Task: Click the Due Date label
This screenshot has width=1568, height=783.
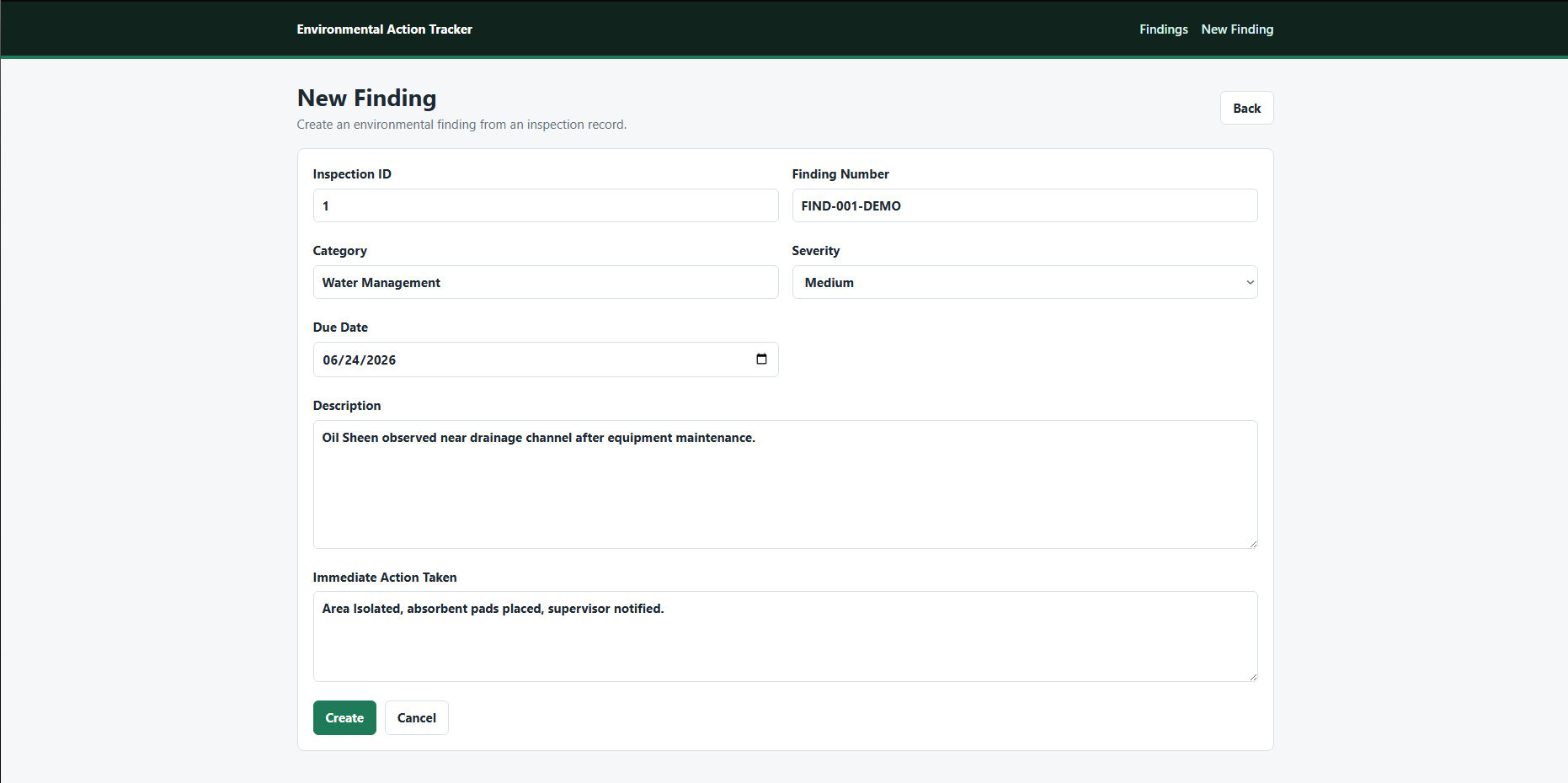Action: coord(340,328)
